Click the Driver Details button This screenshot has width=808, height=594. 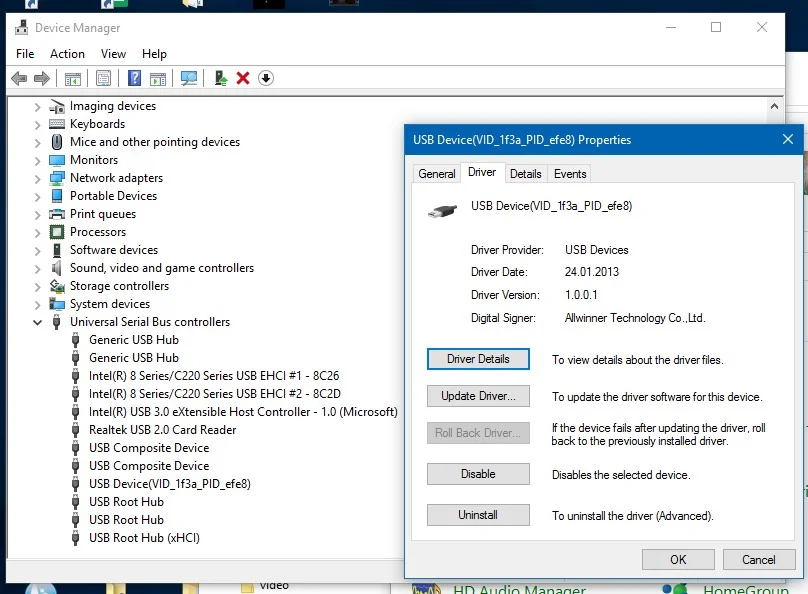(x=478, y=359)
